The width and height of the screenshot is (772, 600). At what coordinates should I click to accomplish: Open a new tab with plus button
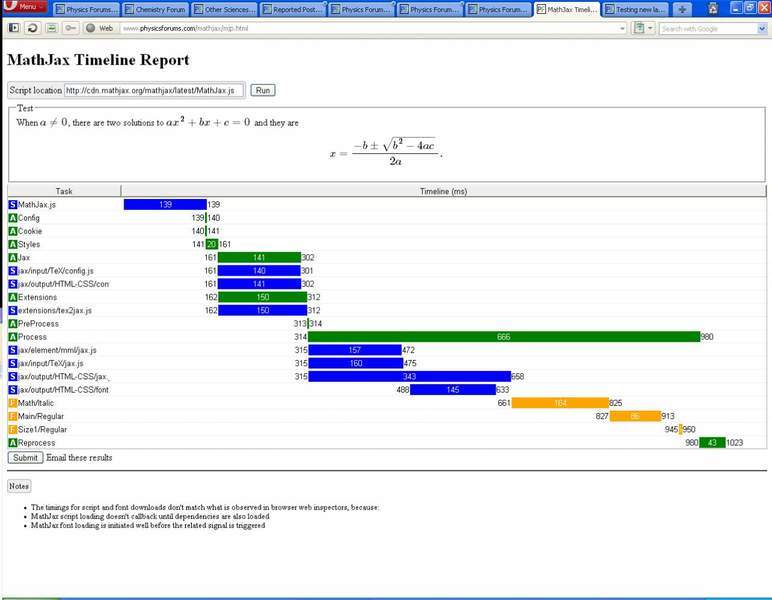[682, 9]
